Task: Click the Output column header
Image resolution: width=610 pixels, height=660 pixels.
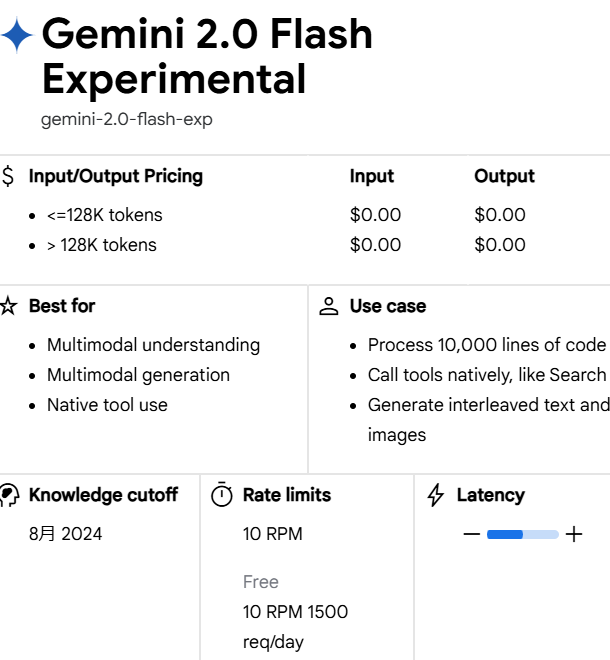Action: [x=504, y=176]
